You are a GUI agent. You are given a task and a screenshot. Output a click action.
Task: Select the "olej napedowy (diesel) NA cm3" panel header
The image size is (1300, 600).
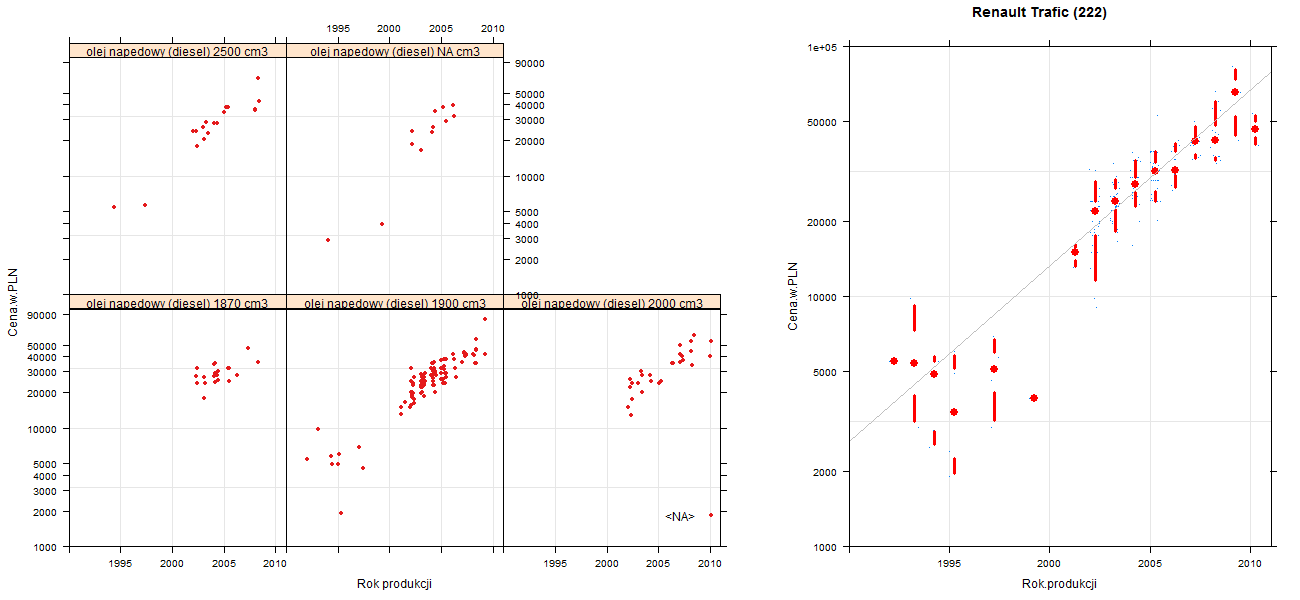tap(395, 51)
